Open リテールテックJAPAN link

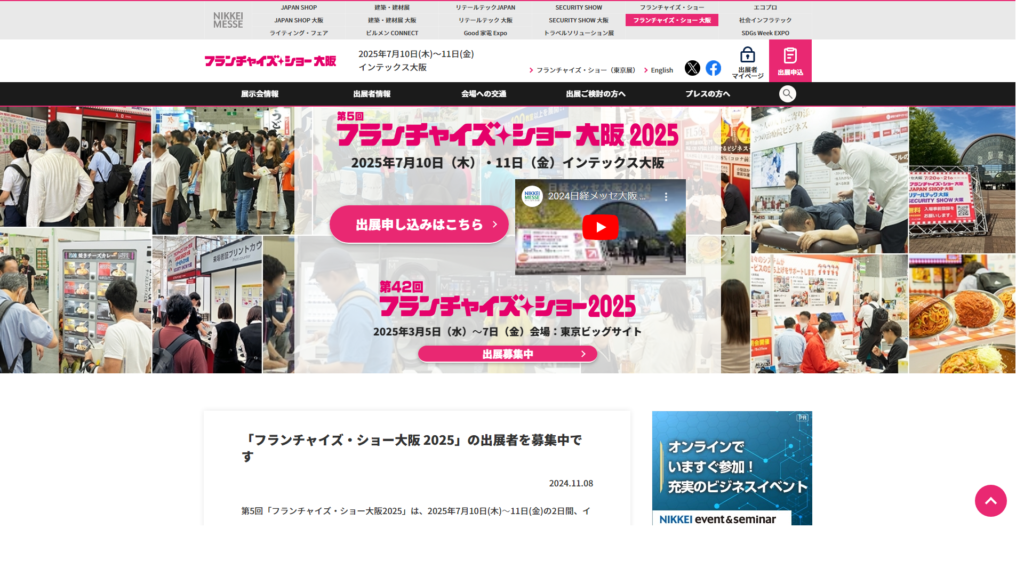tap(485, 8)
